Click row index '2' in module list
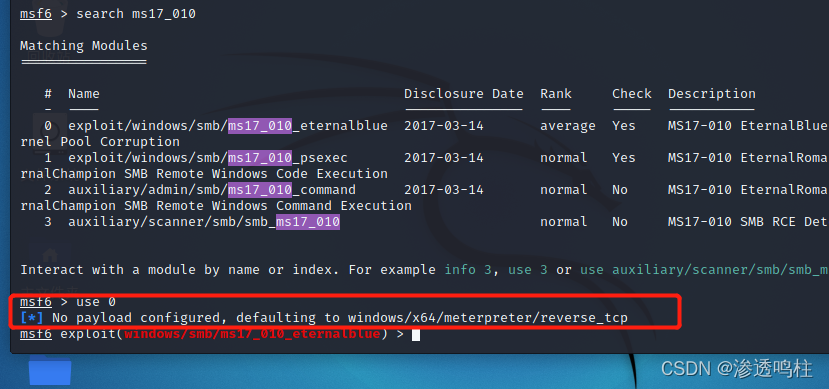Viewport: 829px width, 389px height. tap(48, 190)
